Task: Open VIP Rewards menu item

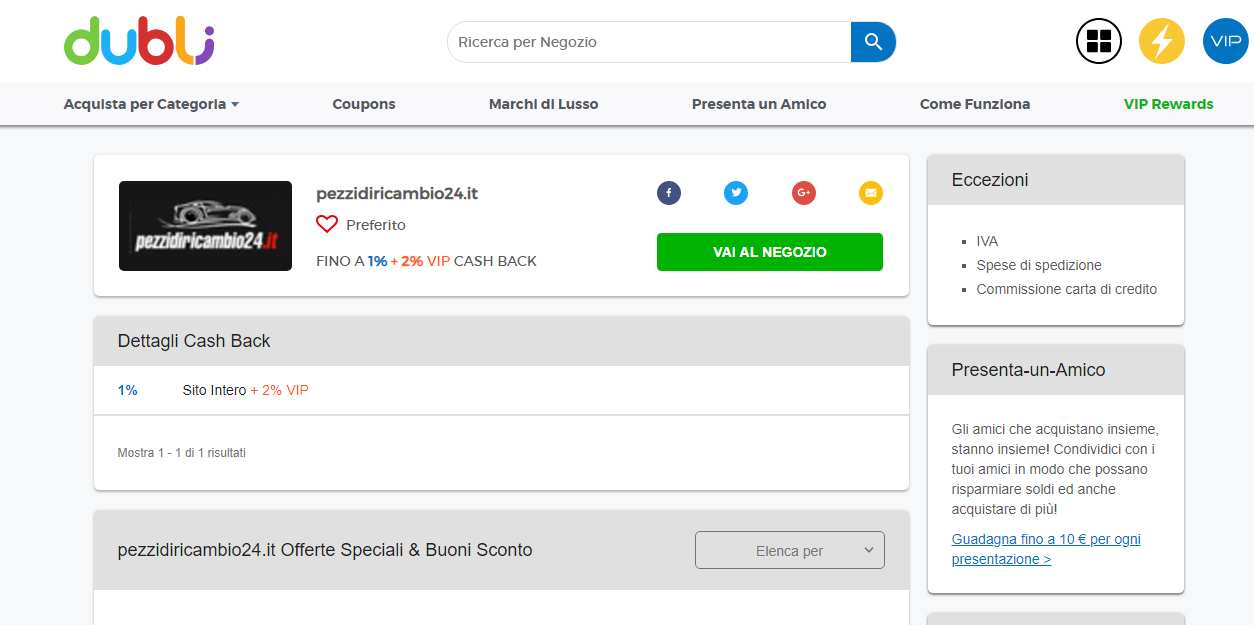Action: click(1169, 104)
